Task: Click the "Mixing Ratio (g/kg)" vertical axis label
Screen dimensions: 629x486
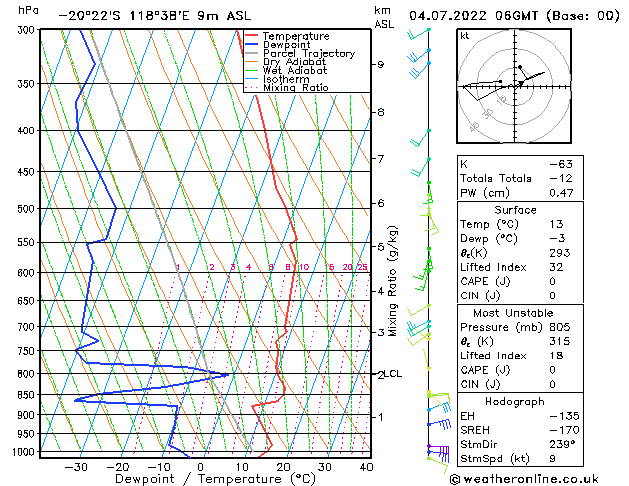Action: pos(392,281)
